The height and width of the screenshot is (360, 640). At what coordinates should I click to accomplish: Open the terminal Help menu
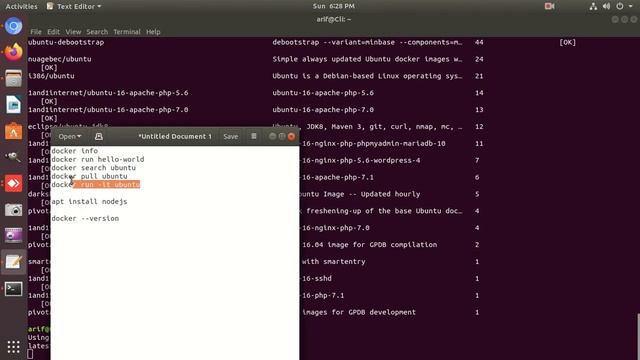pyautogui.click(x=153, y=32)
